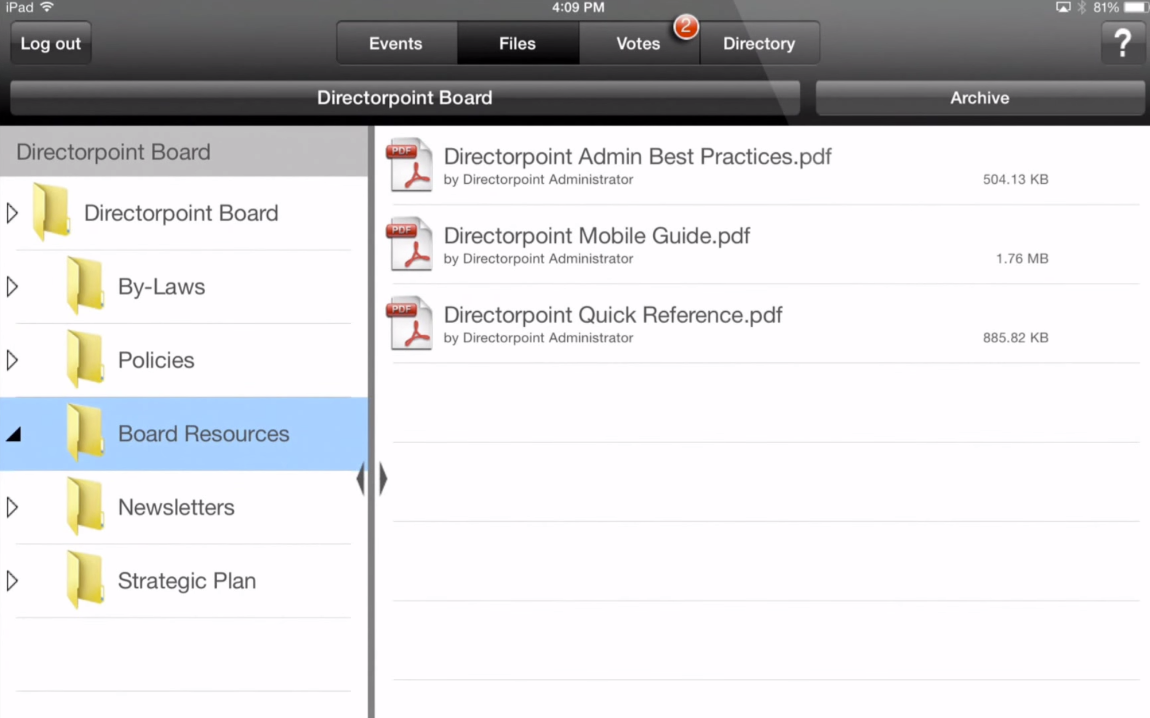Click the PDF icon for Directorpoint Mobile Guide
1150x718 pixels.
pyautogui.click(x=411, y=243)
